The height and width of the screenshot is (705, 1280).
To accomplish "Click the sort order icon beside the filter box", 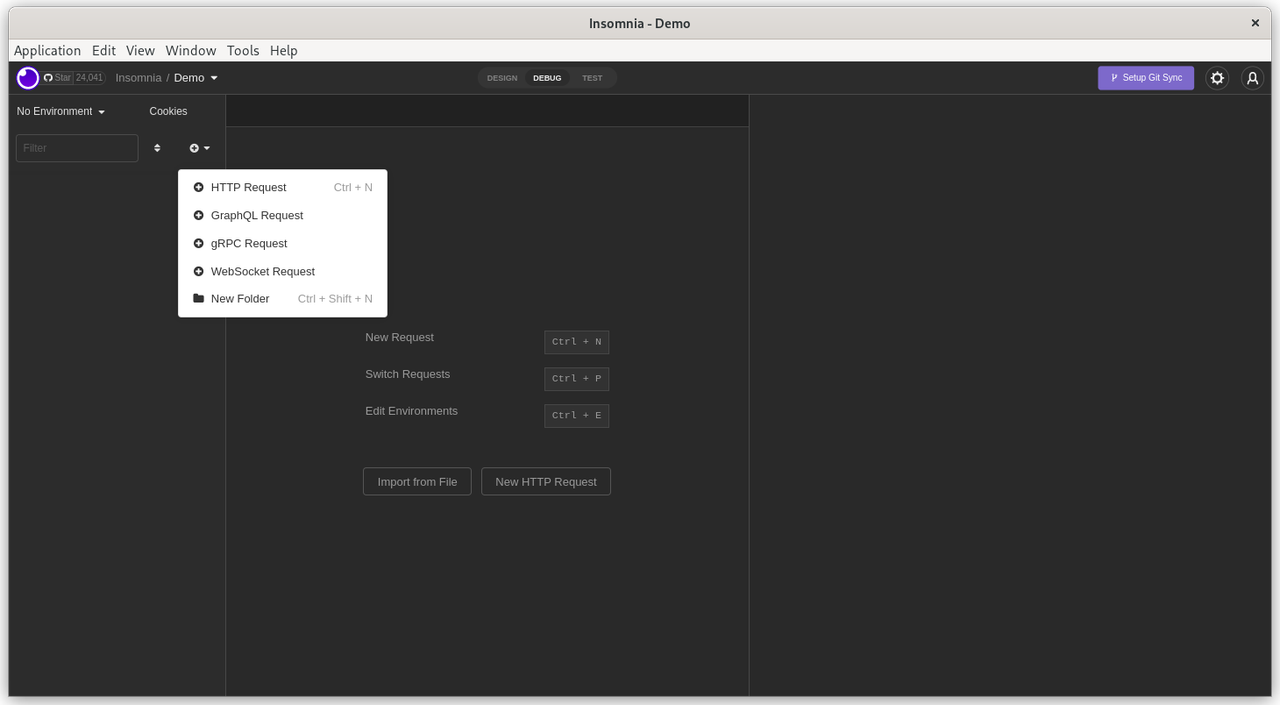I will [x=157, y=147].
